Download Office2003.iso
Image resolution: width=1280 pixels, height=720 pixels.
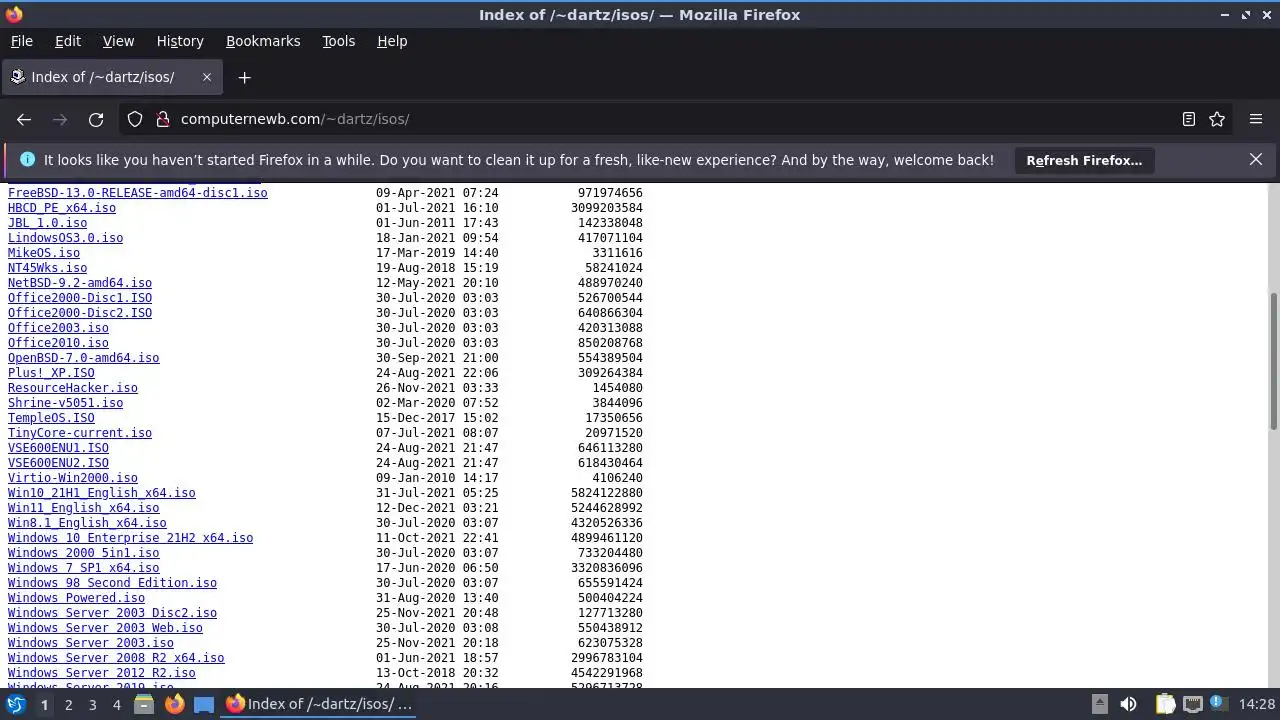58,328
